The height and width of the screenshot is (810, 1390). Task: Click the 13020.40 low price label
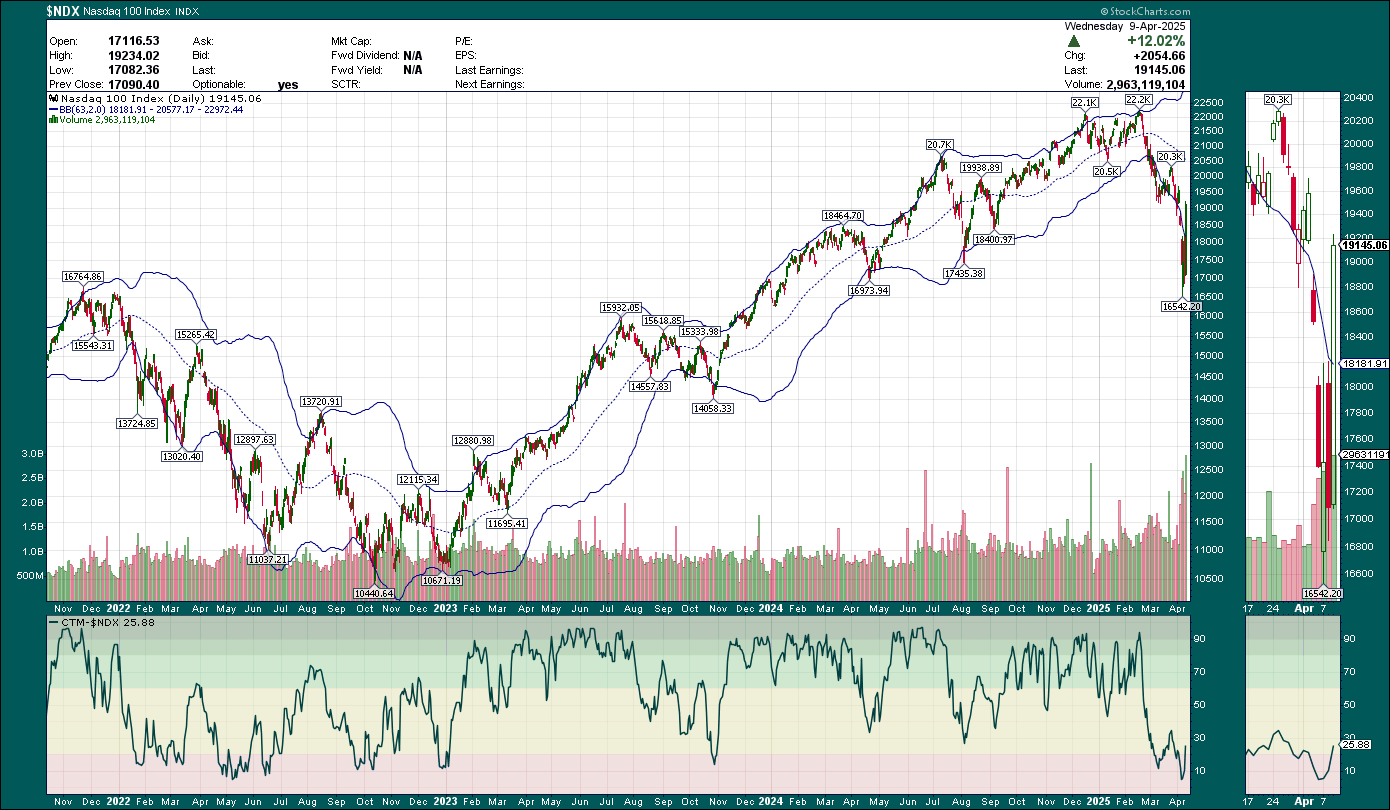181,456
